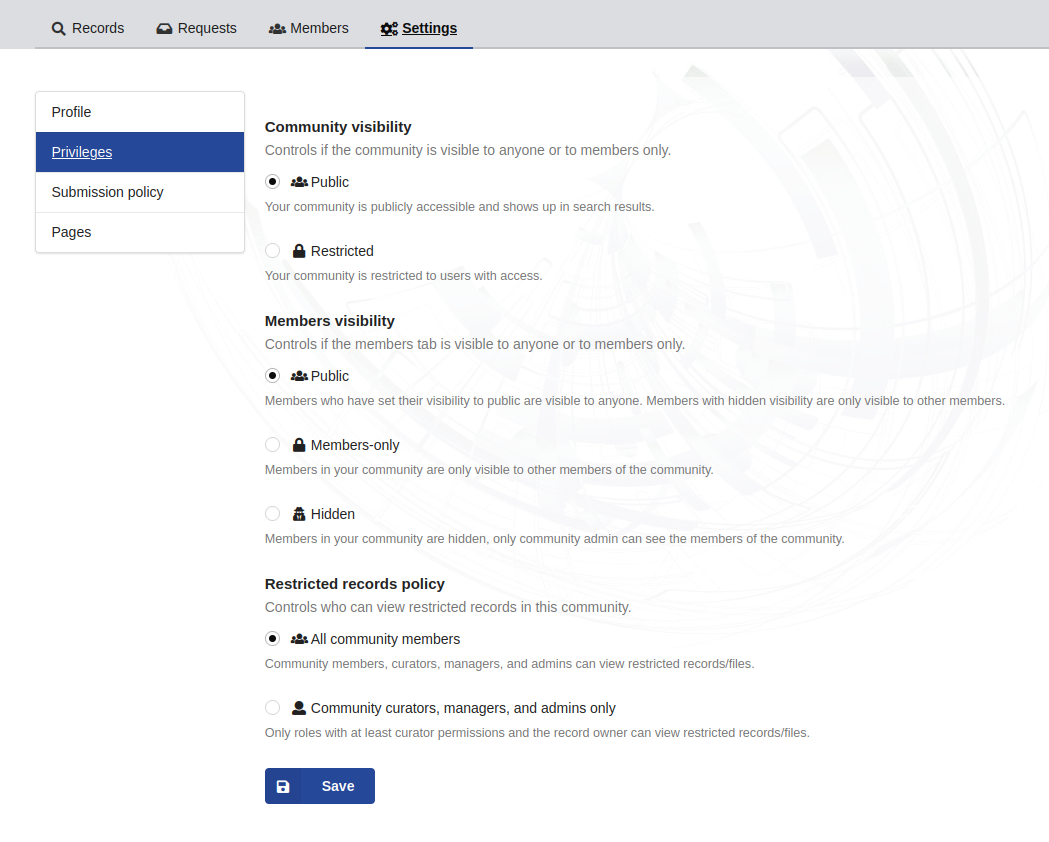Click the magnifier icon on Records tab
This screenshot has height=842, width=1049.
coord(59,29)
